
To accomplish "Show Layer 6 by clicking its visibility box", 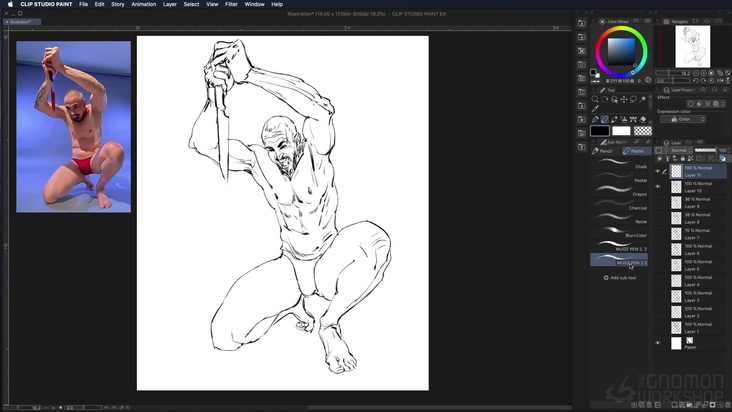I will pyautogui.click(x=658, y=250).
